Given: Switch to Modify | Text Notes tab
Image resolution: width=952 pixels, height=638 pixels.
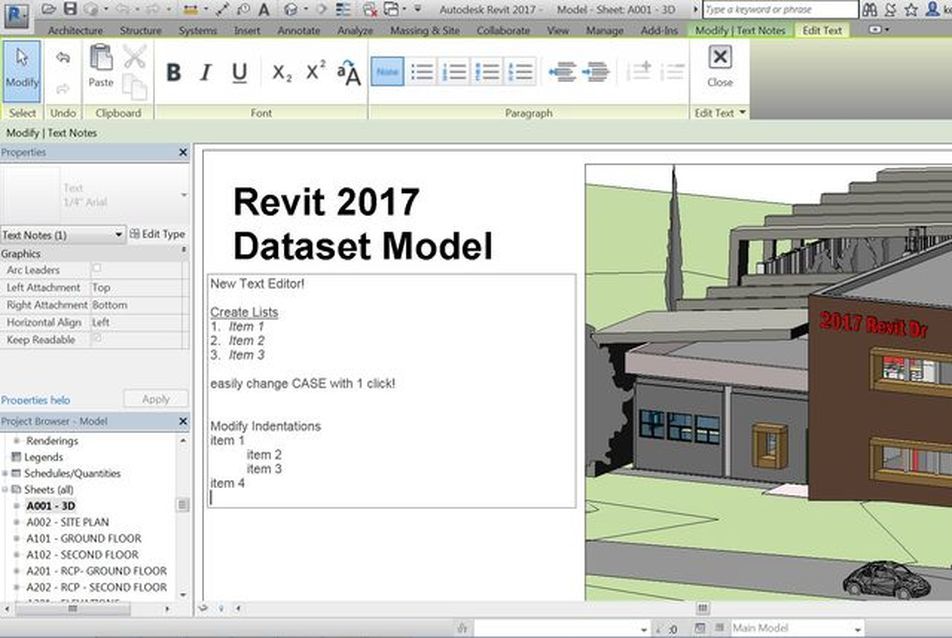Looking at the screenshot, I should 740,30.
